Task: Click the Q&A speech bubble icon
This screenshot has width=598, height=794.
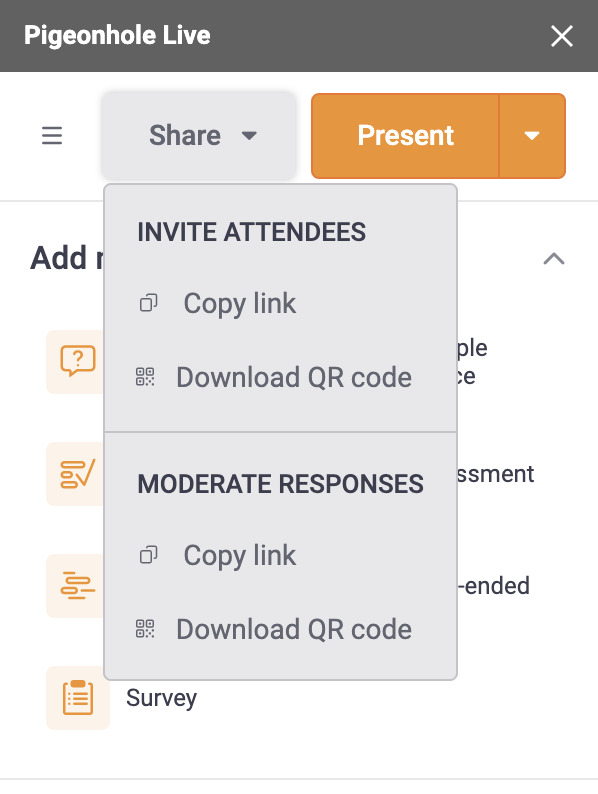Action: (x=77, y=361)
